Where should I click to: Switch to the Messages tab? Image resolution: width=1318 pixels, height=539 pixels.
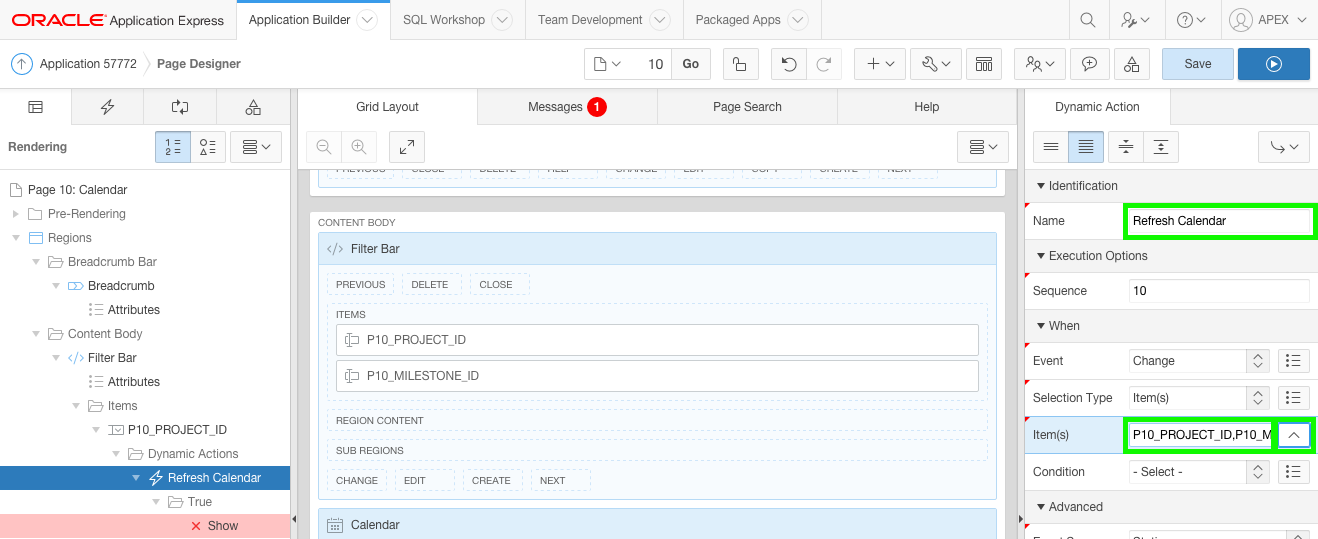tap(567, 107)
